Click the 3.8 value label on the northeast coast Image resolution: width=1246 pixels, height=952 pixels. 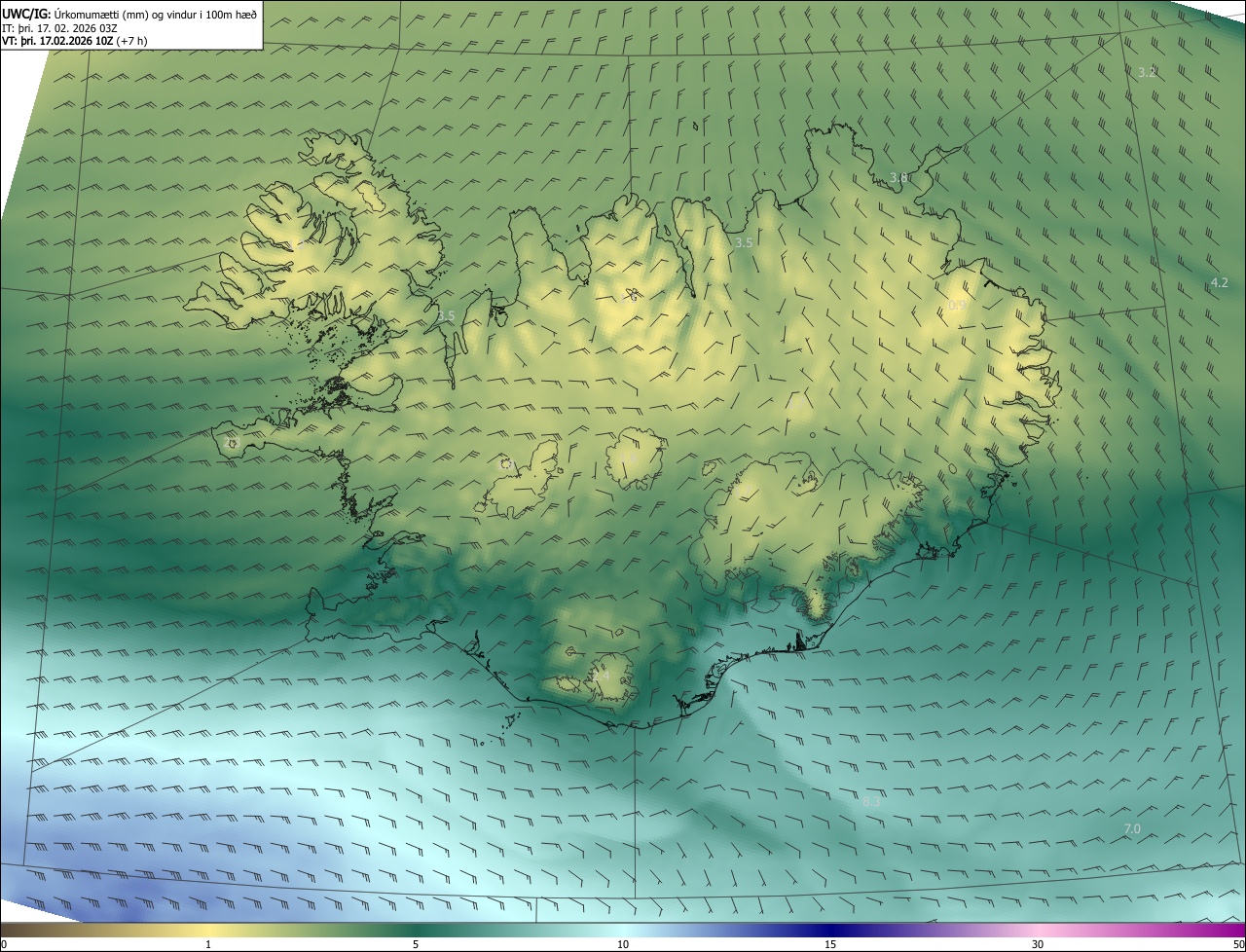pyautogui.click(x=898, y=178)
